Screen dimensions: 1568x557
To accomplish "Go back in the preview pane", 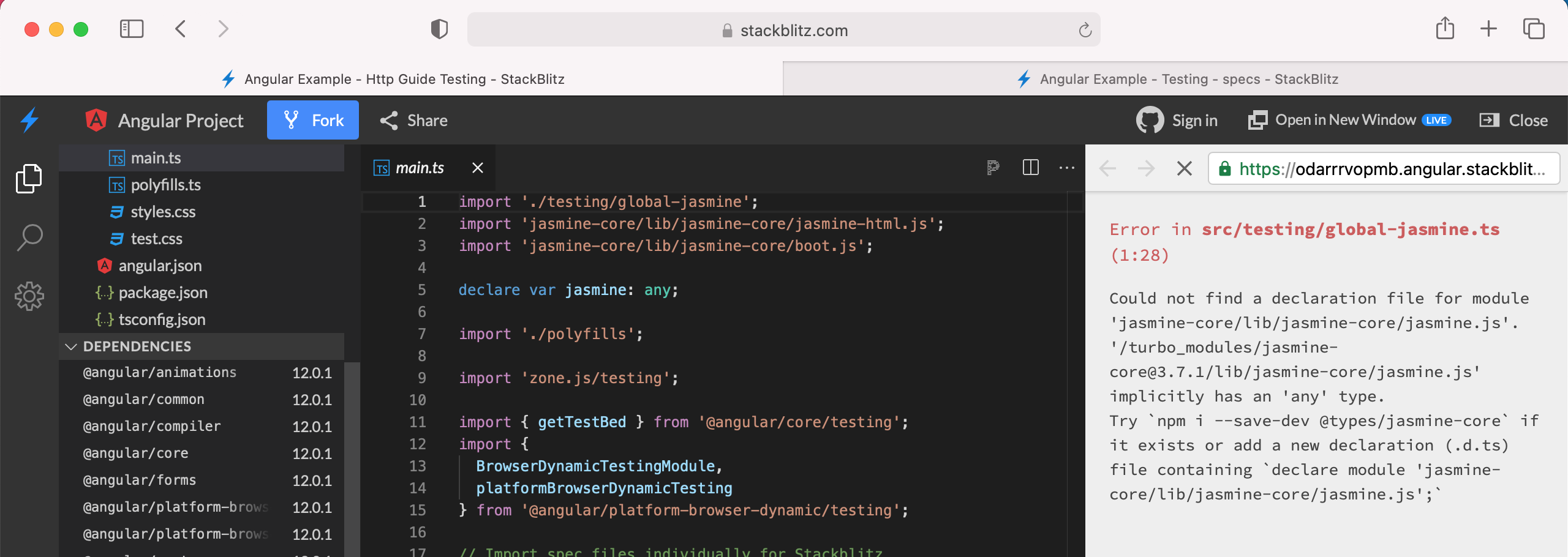I will tap(1108, 168).
